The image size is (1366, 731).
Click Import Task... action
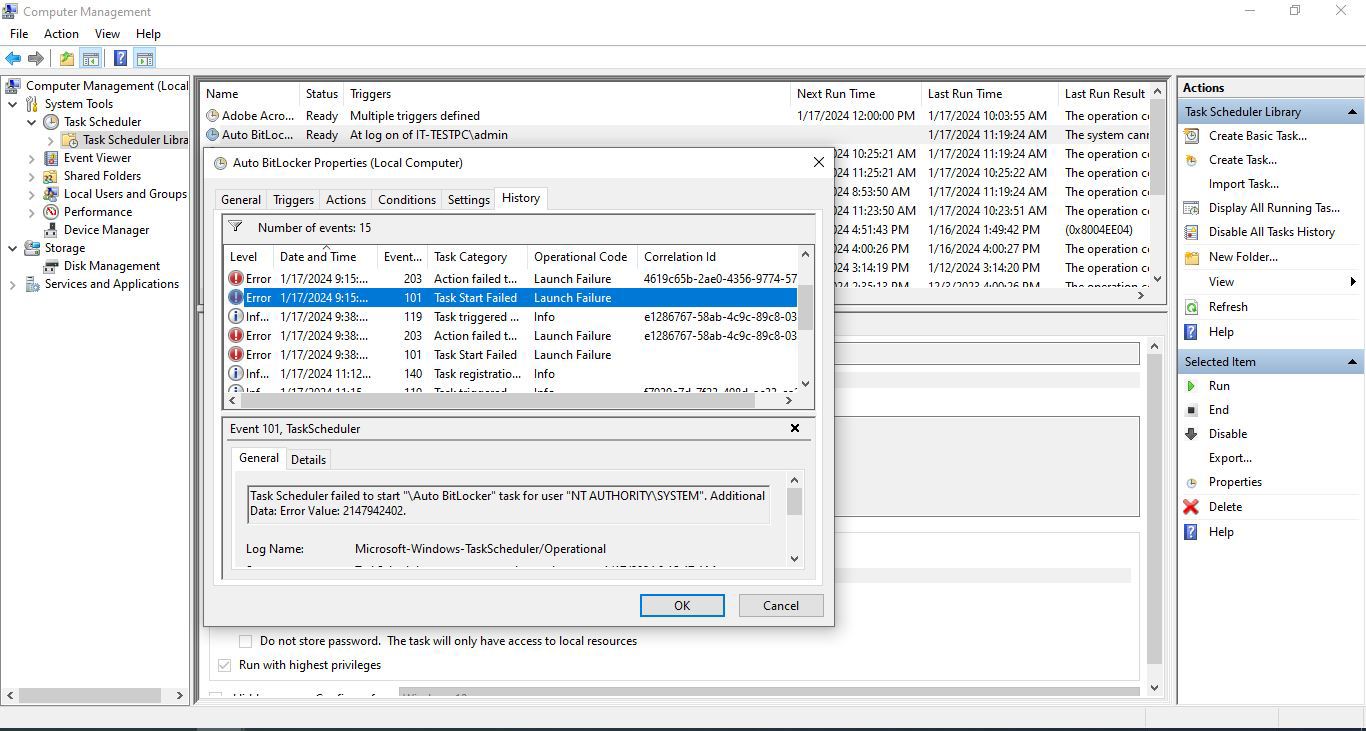point(1243,184)
